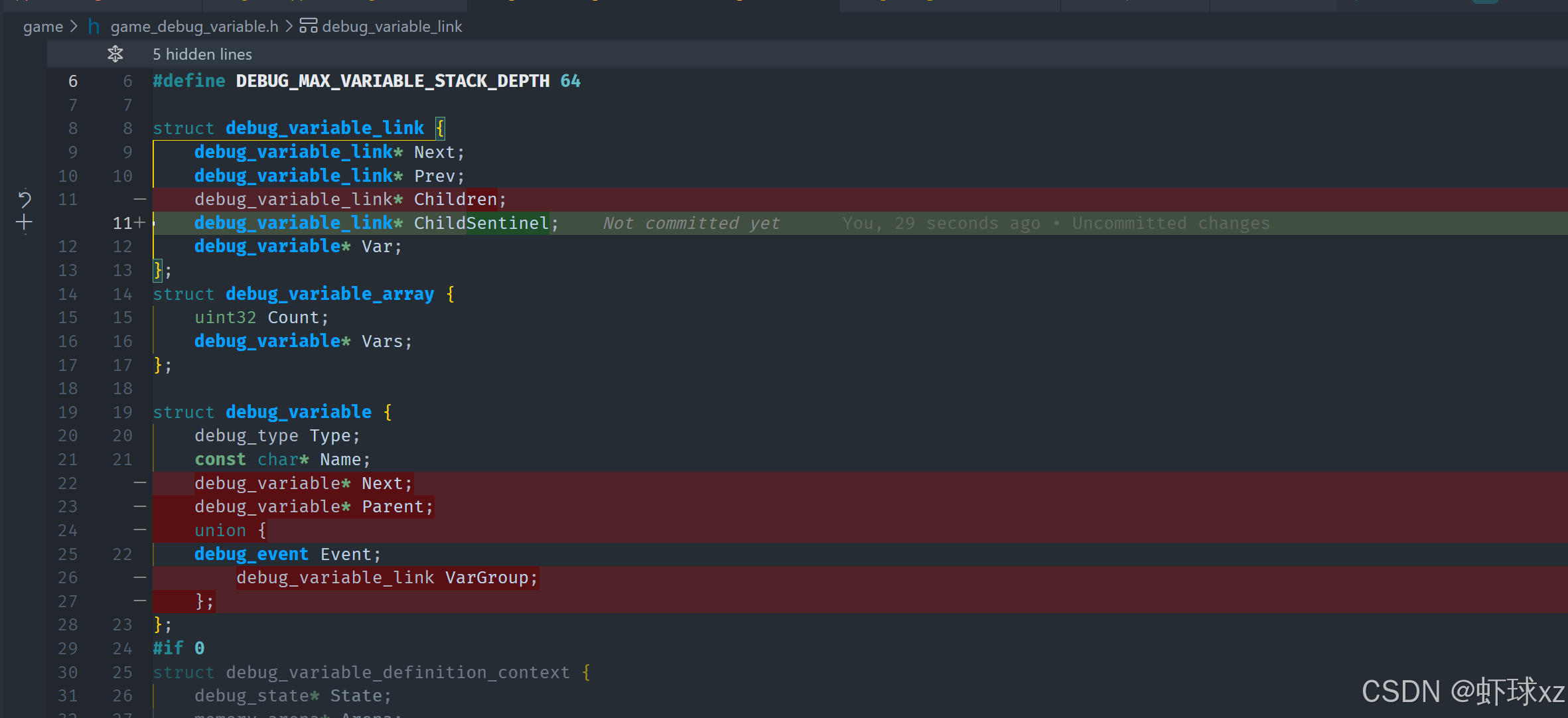This screenshot has height=718, width=1568.
Task: Click original line number 22 in gutter
Action: pos(68,483)
